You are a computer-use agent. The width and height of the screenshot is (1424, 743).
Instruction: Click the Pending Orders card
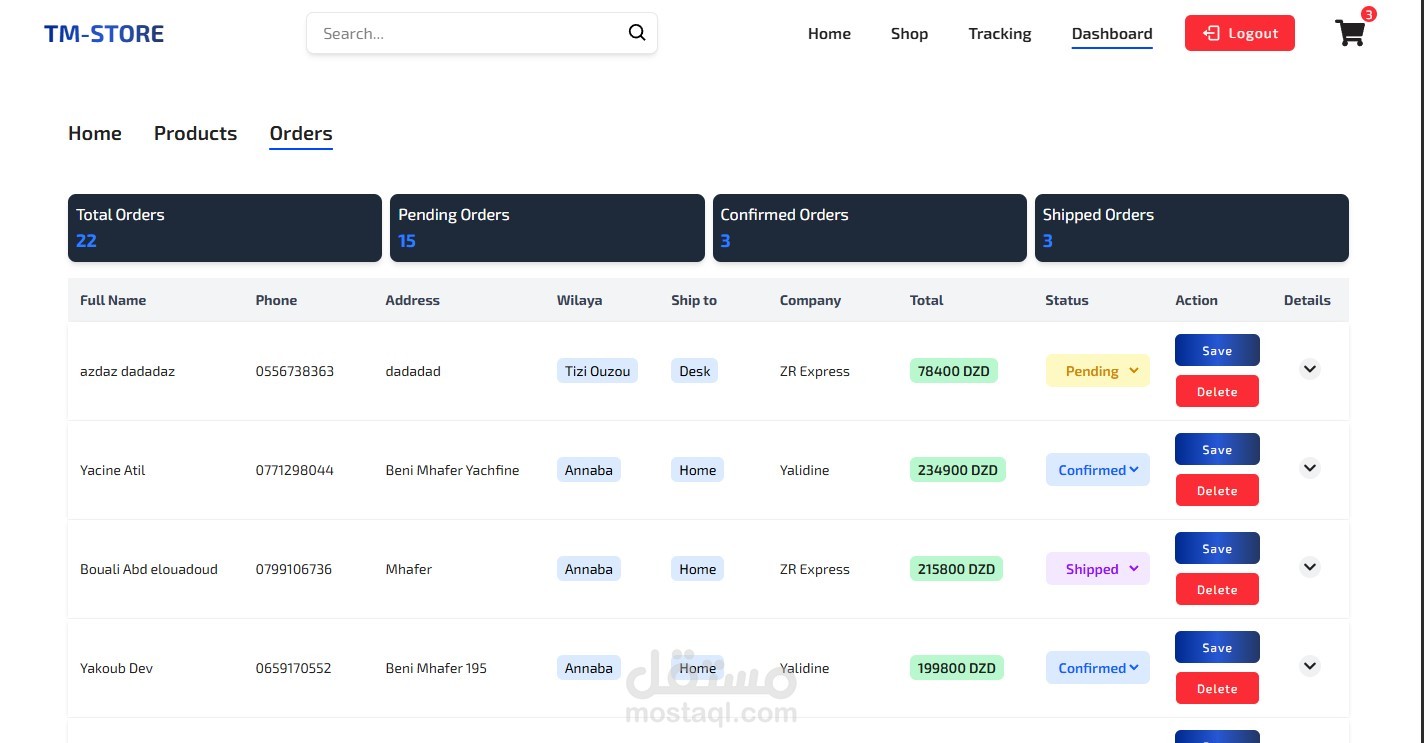tap(547, 228)
